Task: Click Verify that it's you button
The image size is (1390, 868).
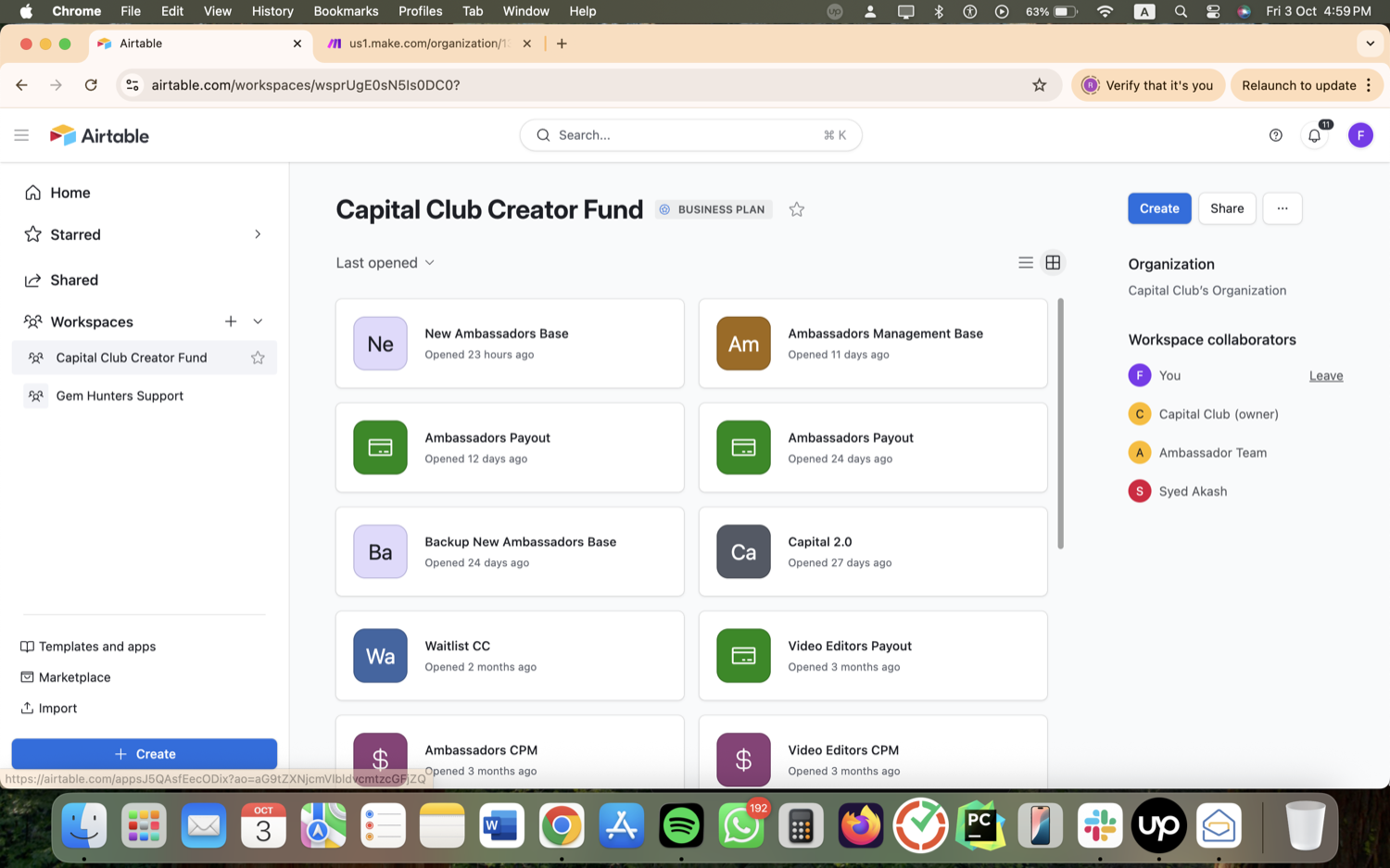Action: coord(1148,85)
